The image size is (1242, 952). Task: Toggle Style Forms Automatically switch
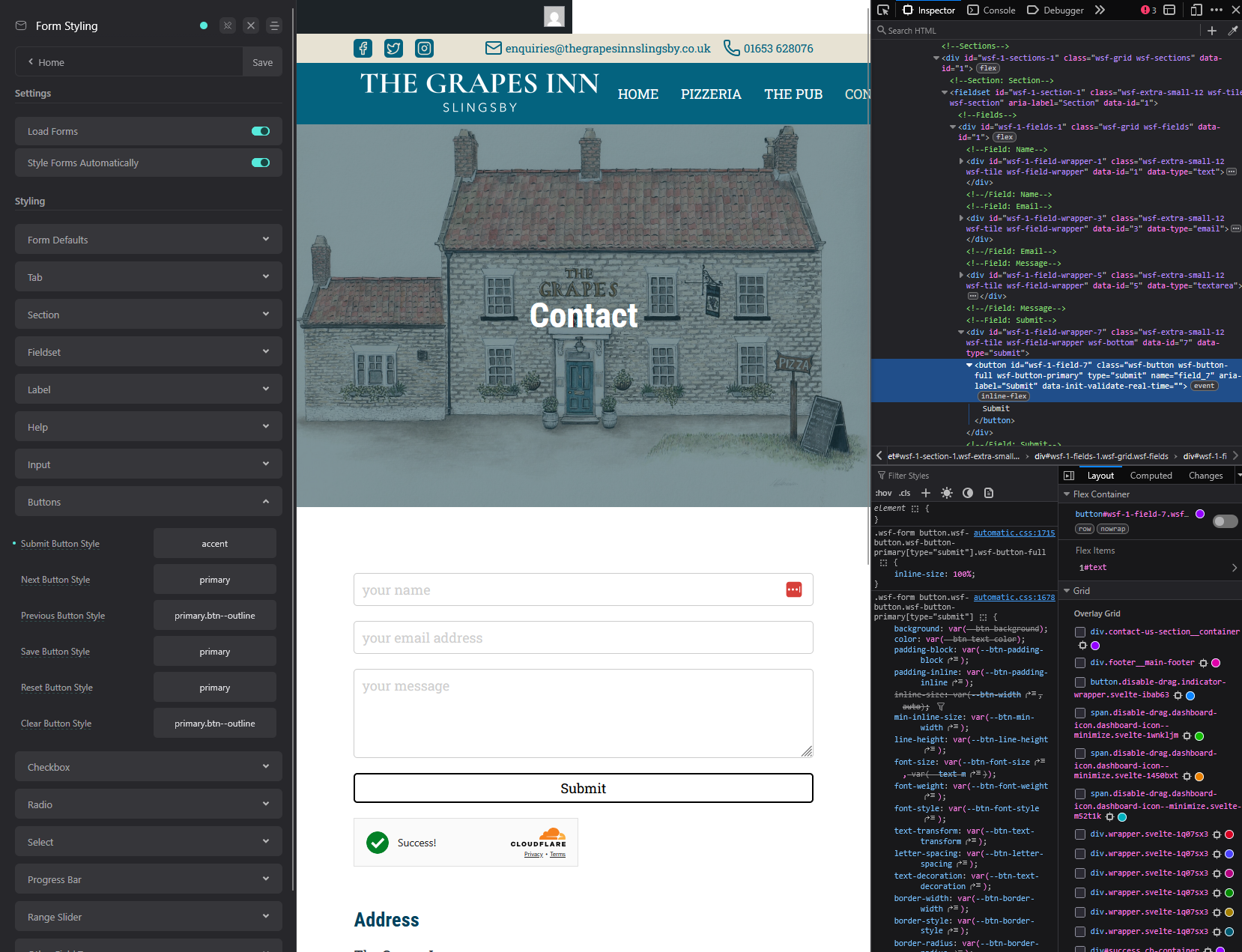(x=261, y=163)
